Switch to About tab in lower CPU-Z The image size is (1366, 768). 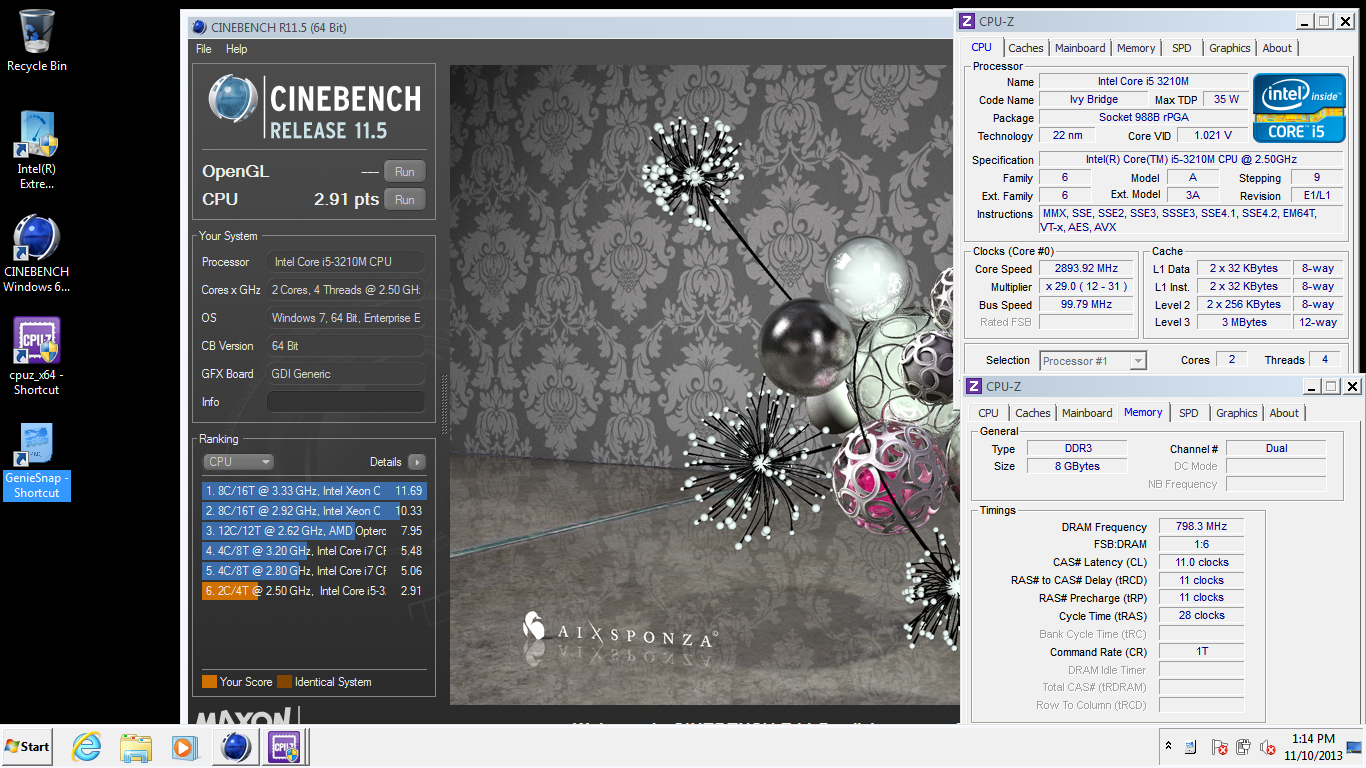click(1284, 413)
